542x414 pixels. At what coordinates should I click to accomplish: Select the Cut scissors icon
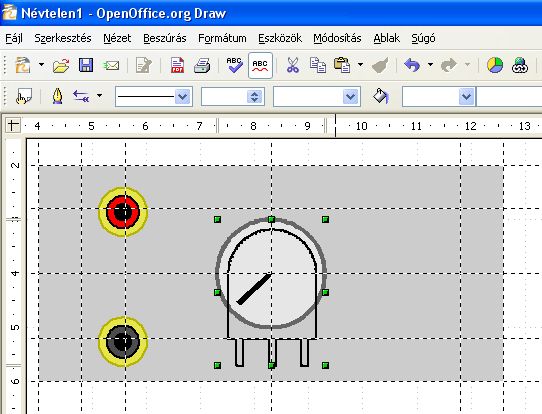coord(292,65)
